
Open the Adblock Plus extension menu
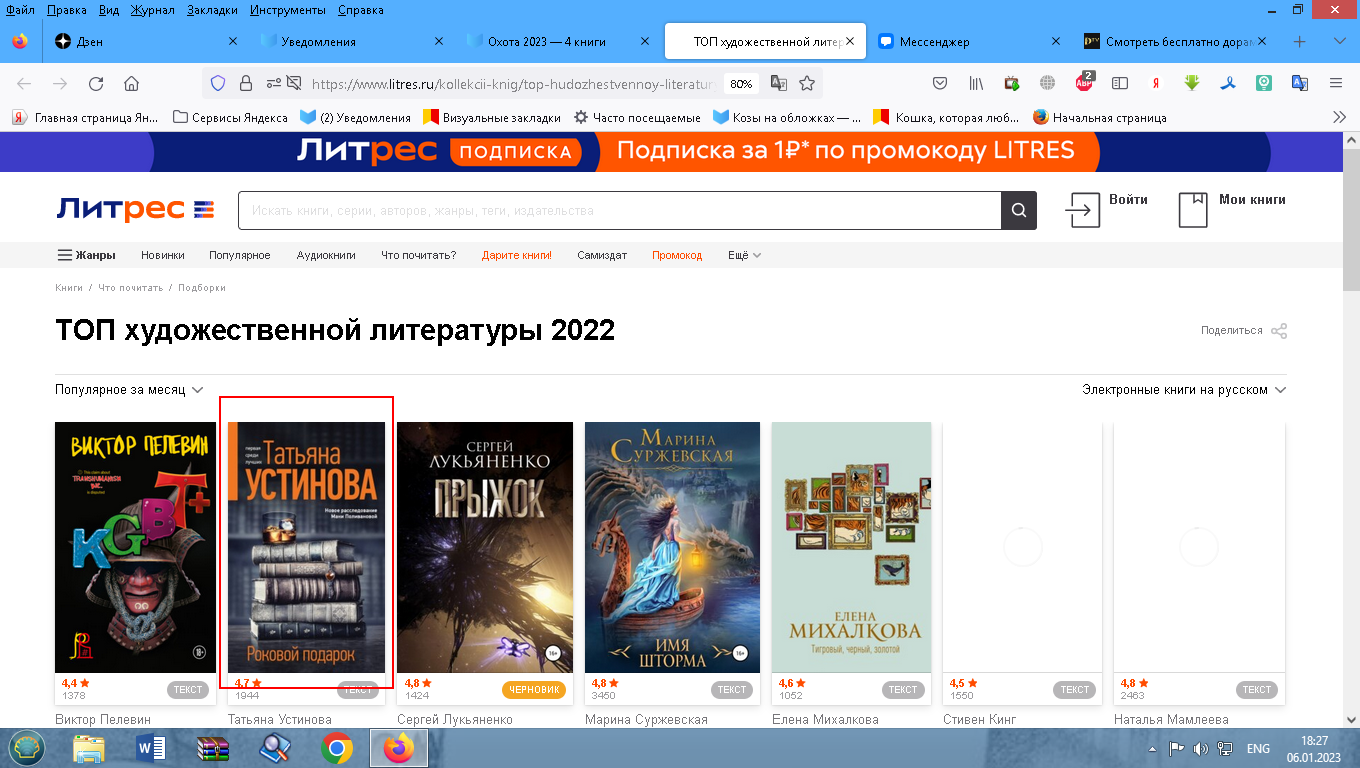[1082, 83]
